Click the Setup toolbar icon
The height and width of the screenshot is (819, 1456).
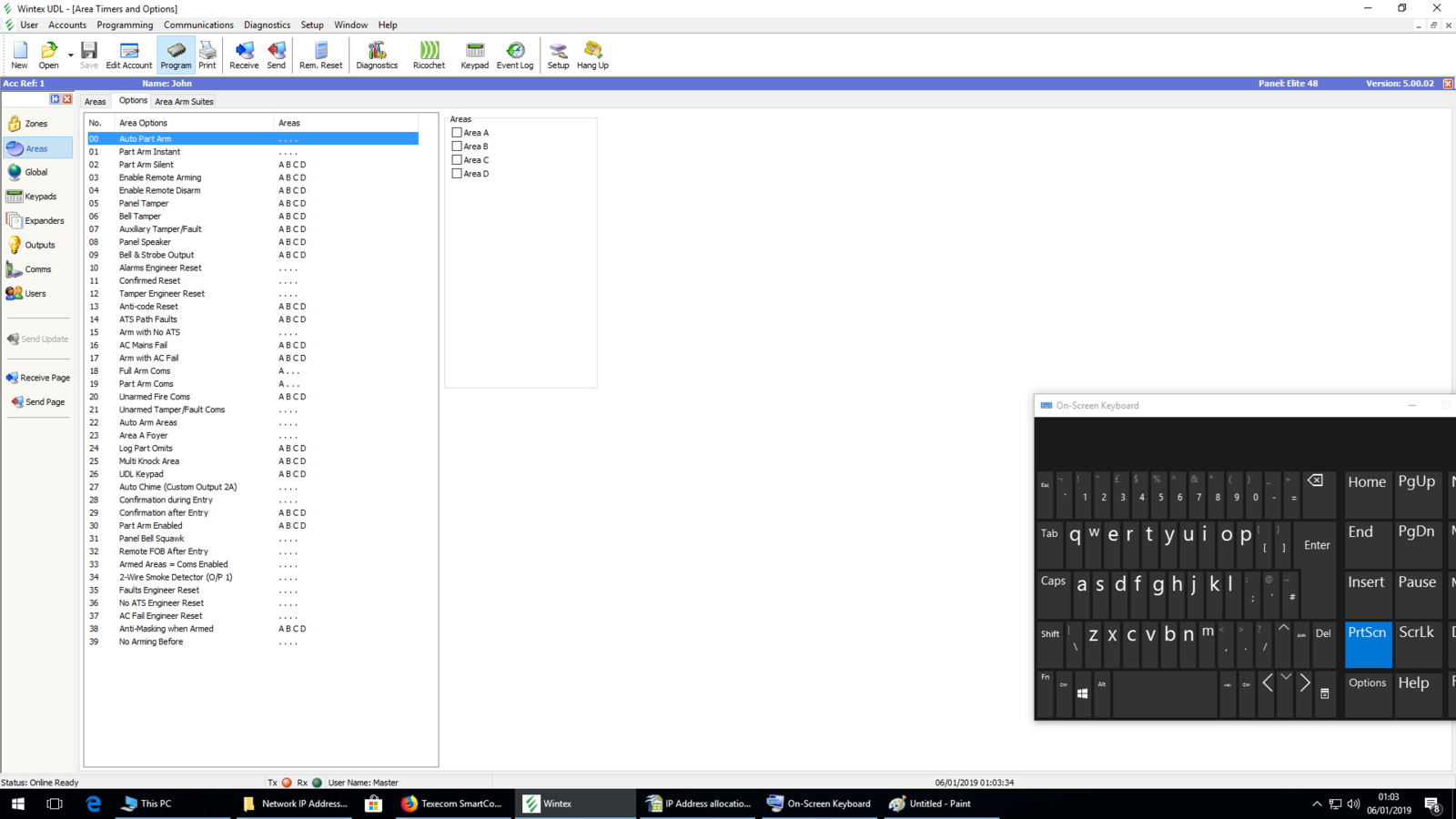558,55
